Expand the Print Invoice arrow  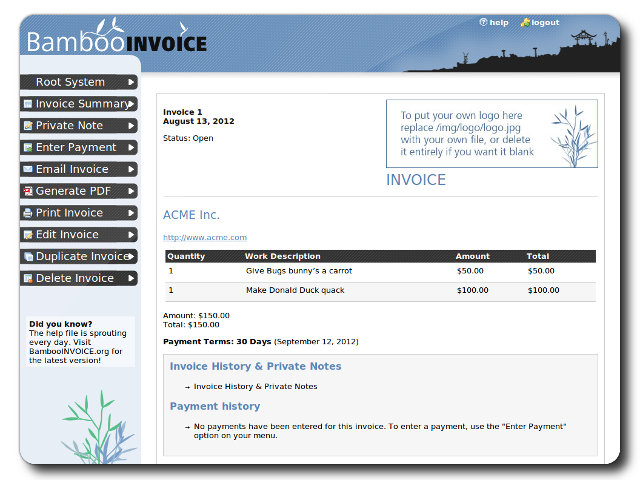132,213
